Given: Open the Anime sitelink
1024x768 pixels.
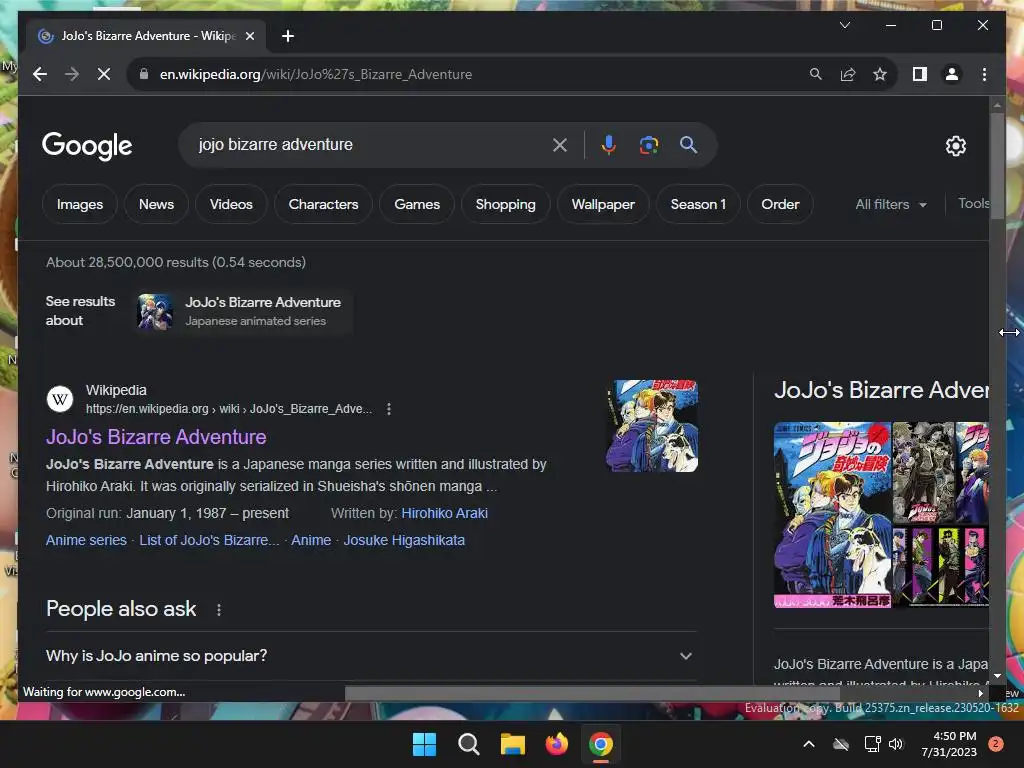Looking at the screenshot, I should (x=311, y=540).
